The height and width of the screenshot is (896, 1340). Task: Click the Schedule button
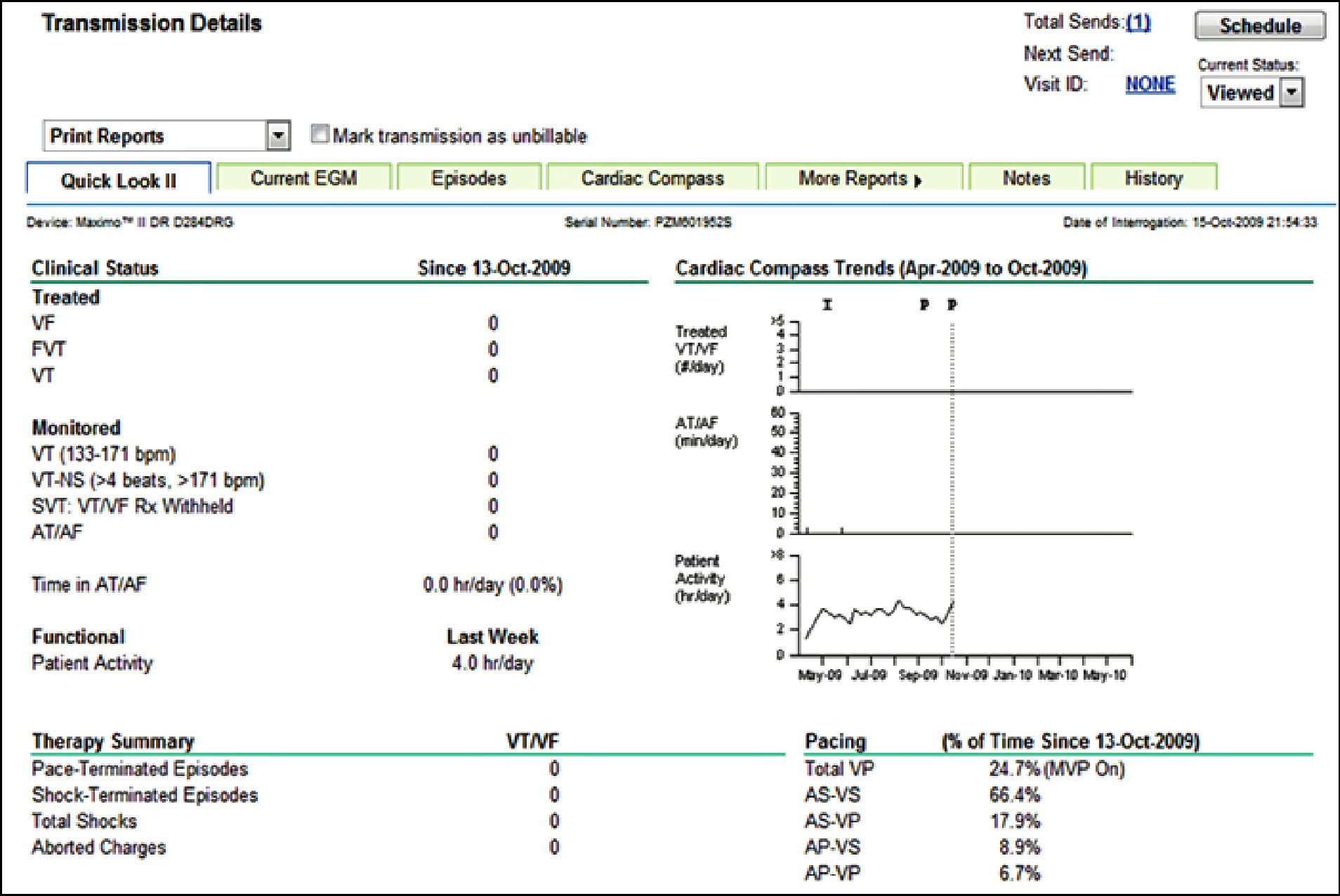tap(1260, 26)
